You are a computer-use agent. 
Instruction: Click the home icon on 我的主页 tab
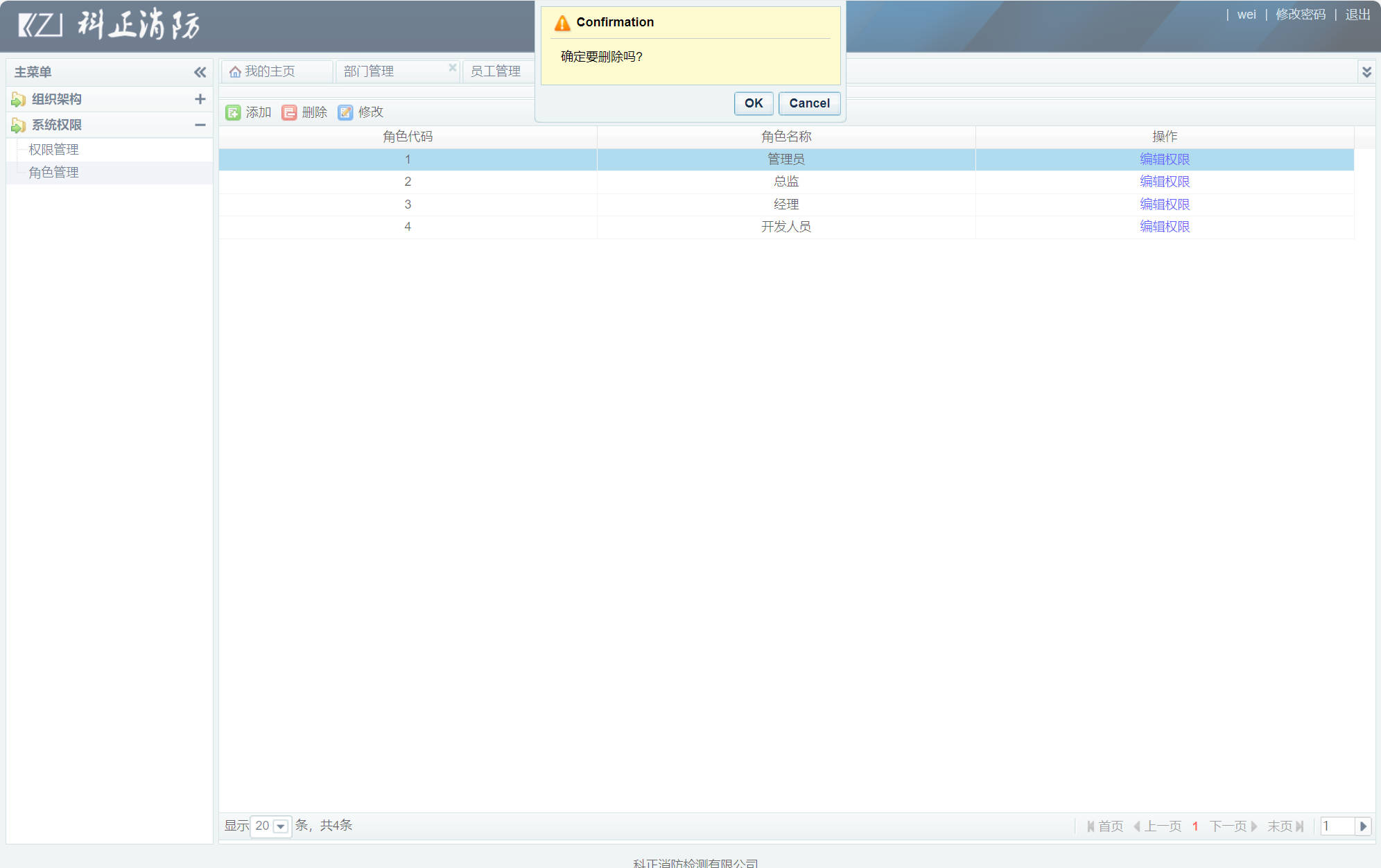[235, 72]
